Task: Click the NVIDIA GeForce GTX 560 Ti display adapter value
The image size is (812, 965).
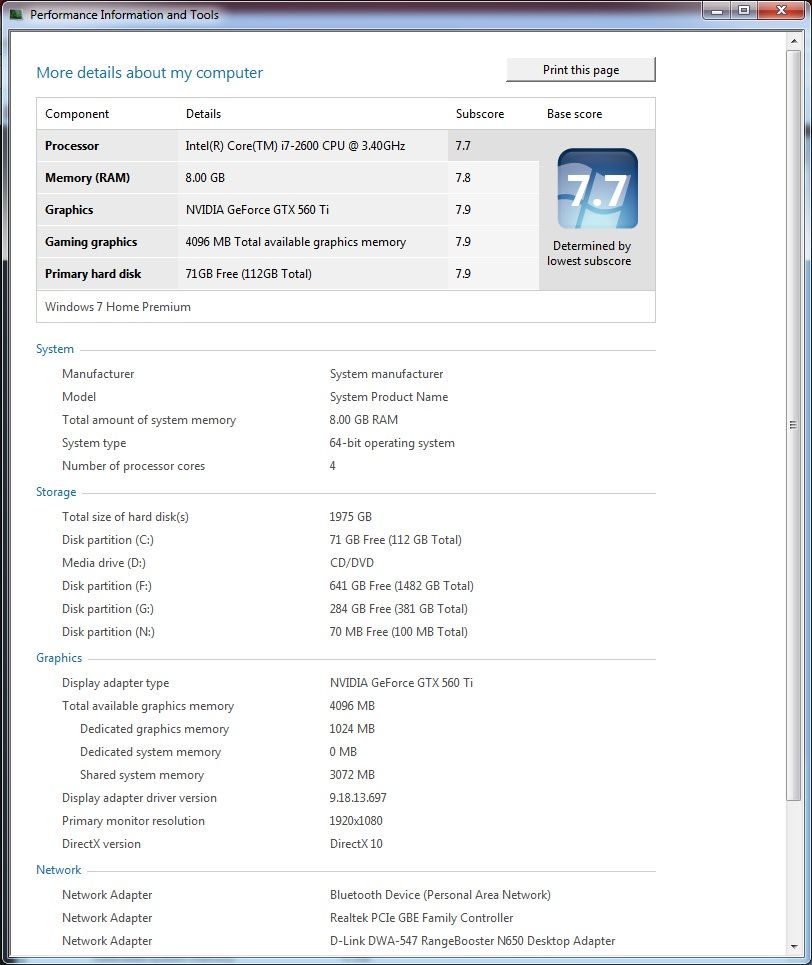Action: (401, 683)
